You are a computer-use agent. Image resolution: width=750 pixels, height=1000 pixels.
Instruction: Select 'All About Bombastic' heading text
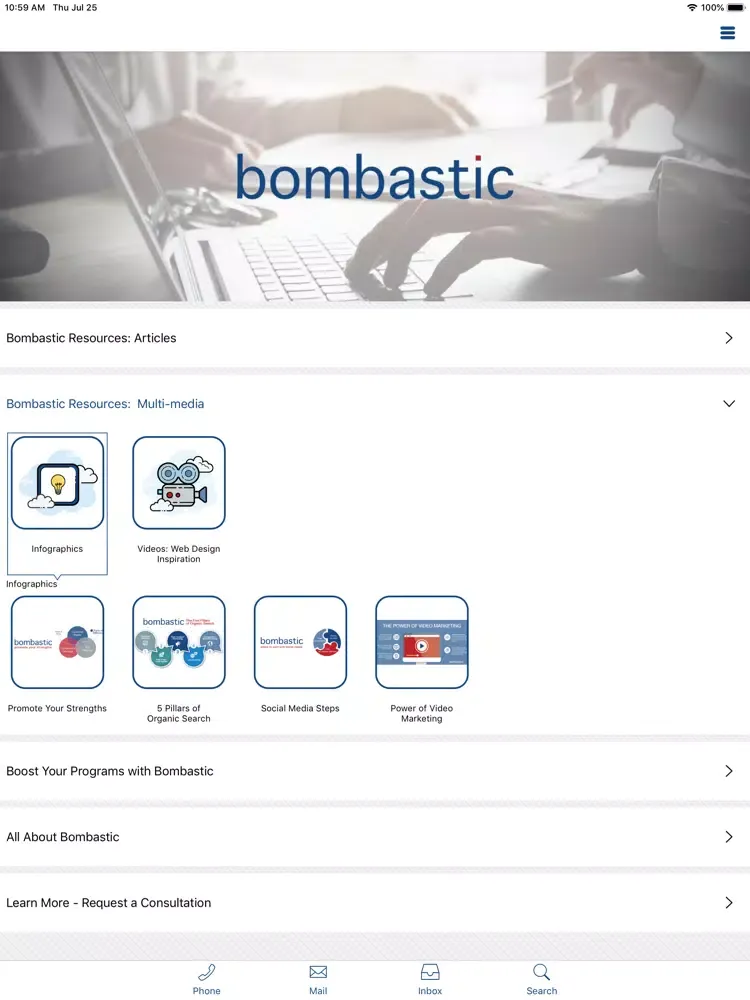click(x=62, y=837)
